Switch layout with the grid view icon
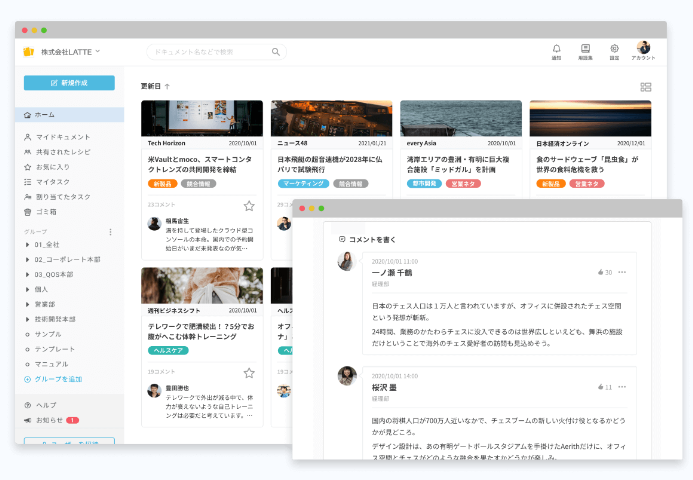Viewport: 693px width, 480px height. coord(646,87)
